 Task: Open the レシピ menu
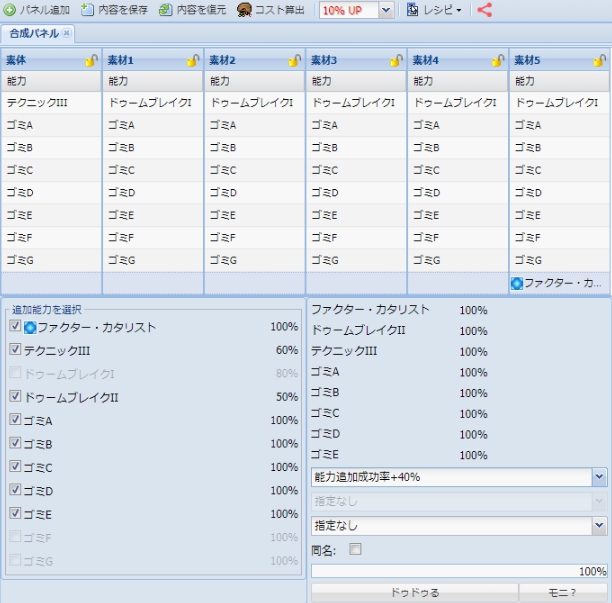point(434,10)
